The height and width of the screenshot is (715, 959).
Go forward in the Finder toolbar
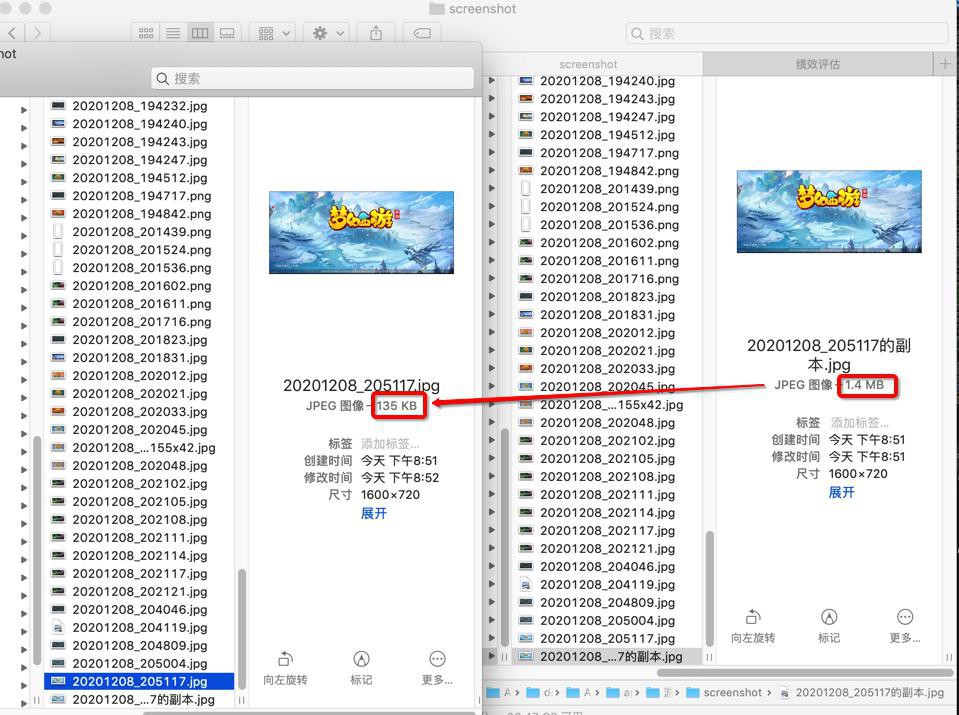point(37,32)
